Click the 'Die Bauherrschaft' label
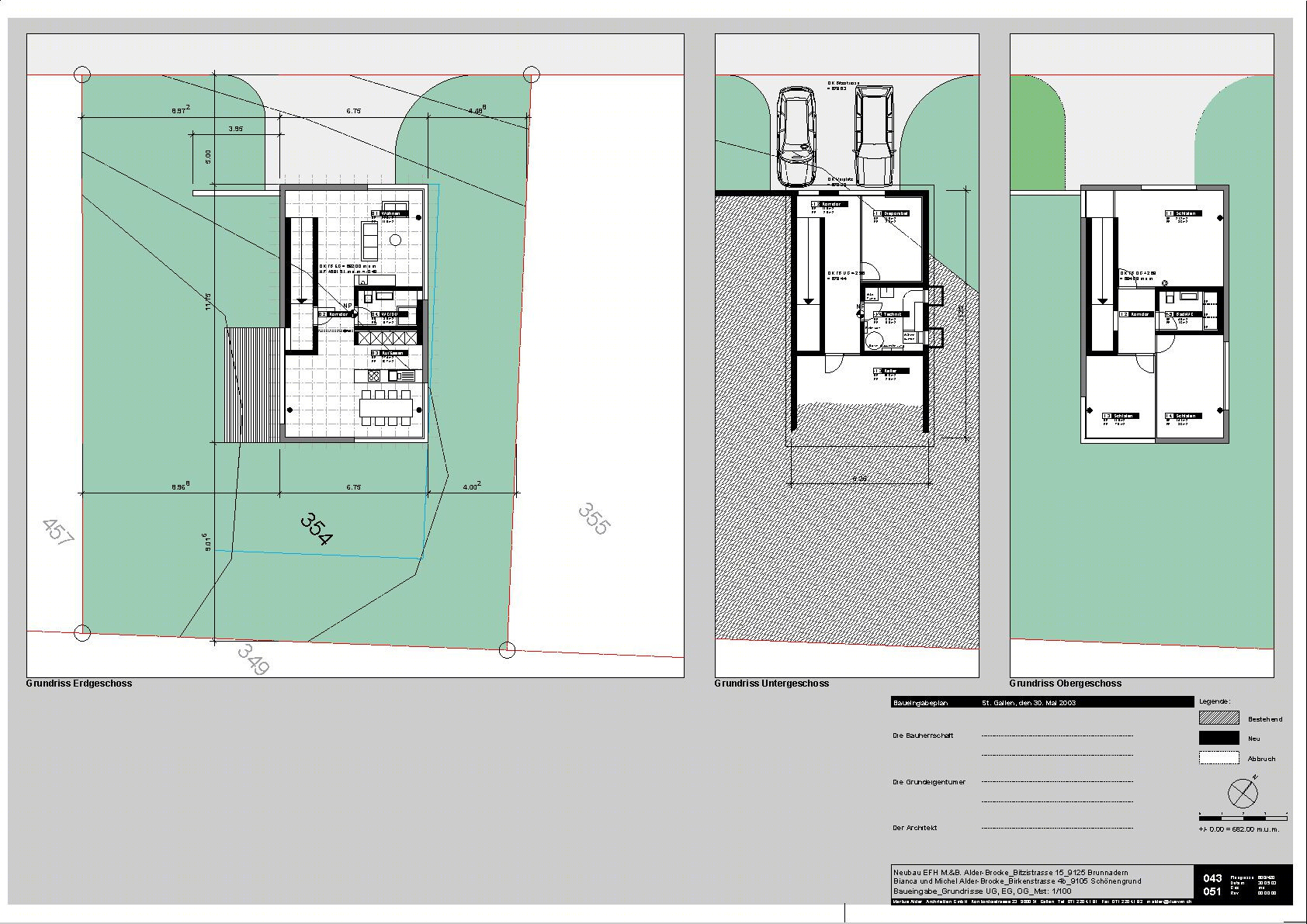The width and height of the screenshot is (1307, 924). point(923,735)
